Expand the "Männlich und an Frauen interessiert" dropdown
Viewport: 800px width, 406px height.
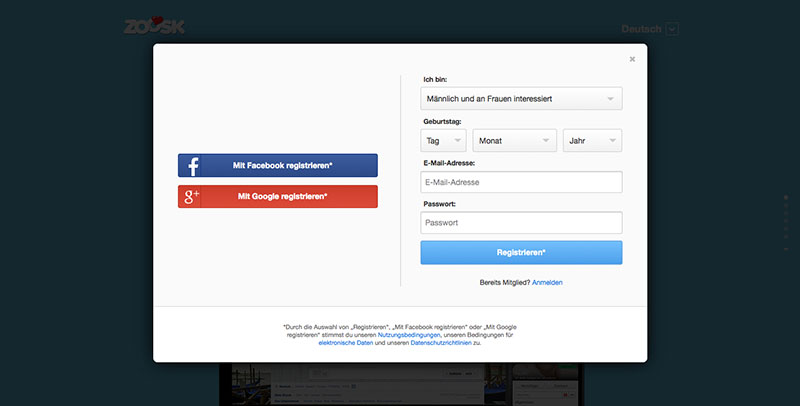[x=521, y=99]
